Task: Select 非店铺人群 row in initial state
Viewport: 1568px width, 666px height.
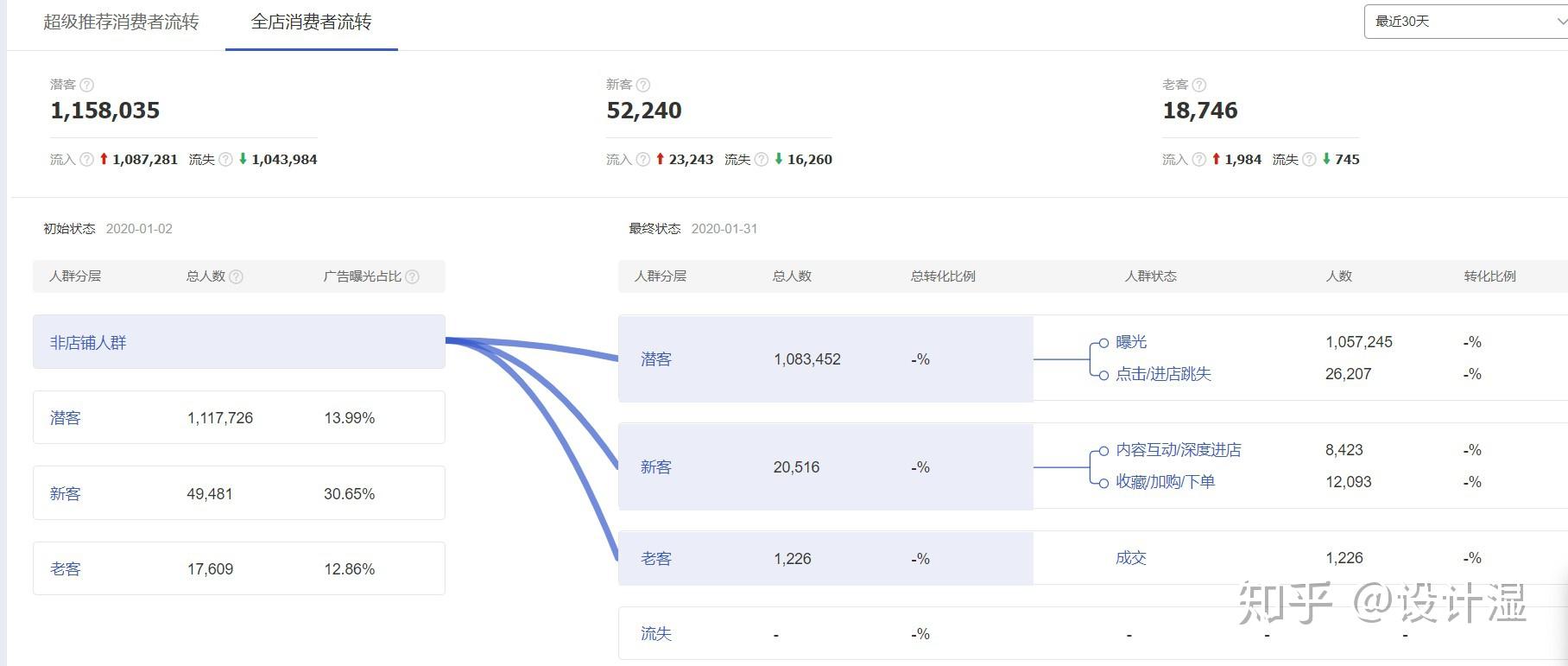Action: [x=239, y=342]
